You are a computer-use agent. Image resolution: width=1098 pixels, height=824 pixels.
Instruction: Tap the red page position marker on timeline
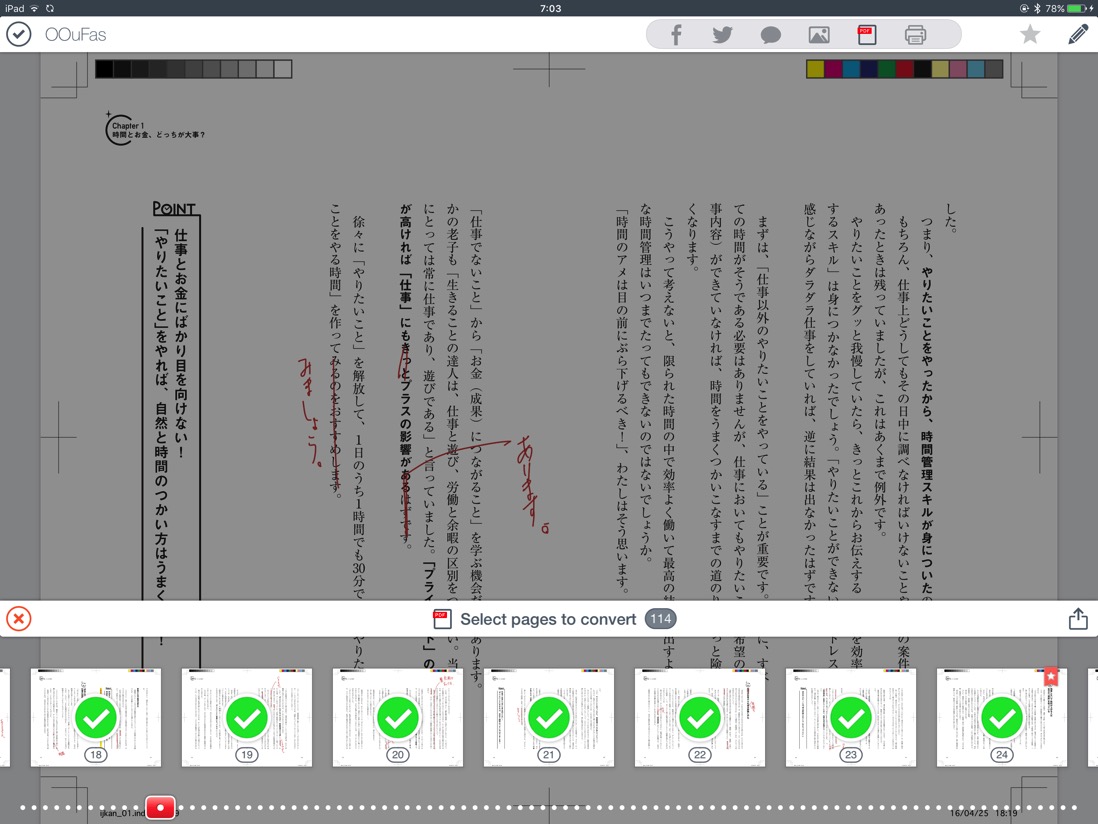tap(160, 807)
